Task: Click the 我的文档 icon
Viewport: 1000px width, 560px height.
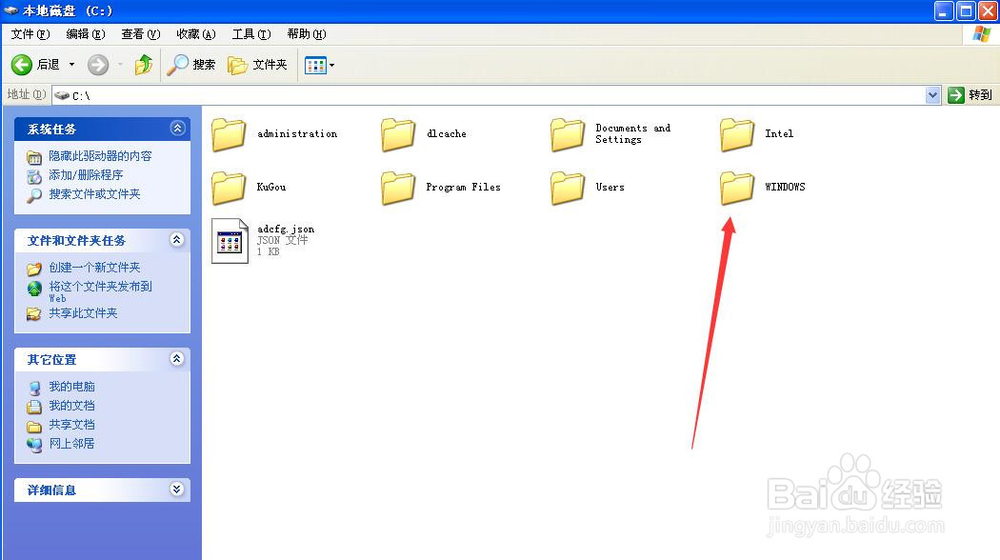Action: 34,406
